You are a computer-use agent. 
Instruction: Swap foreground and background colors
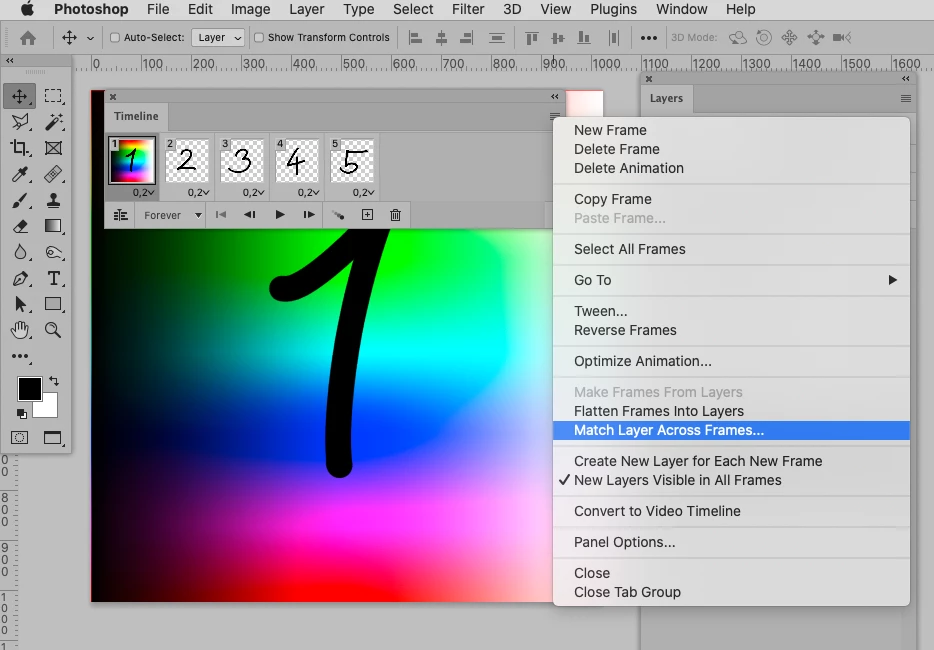54,380
